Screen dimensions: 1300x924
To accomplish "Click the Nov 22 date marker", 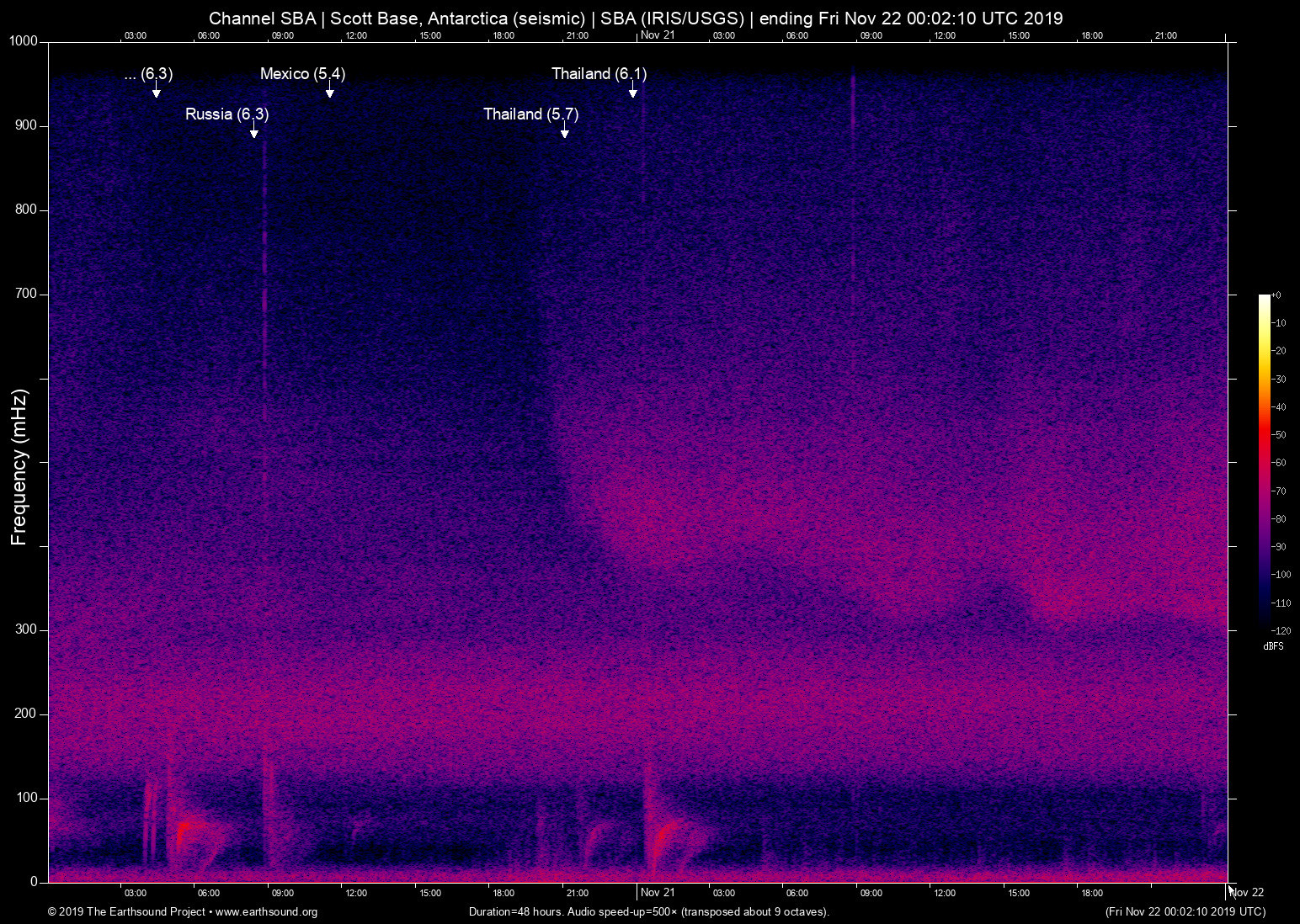I will pos(1247,892).
